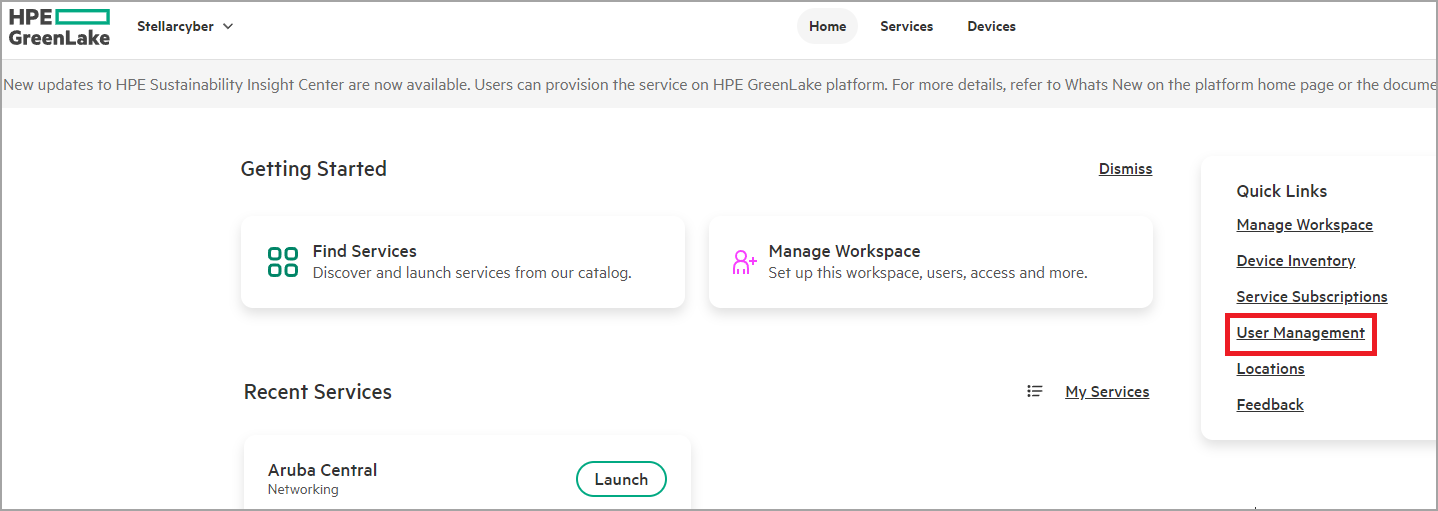Click the Manage Workspace user-plus icon
Viewport: 1438px width, 511px height.
click(x=744, y=262)
